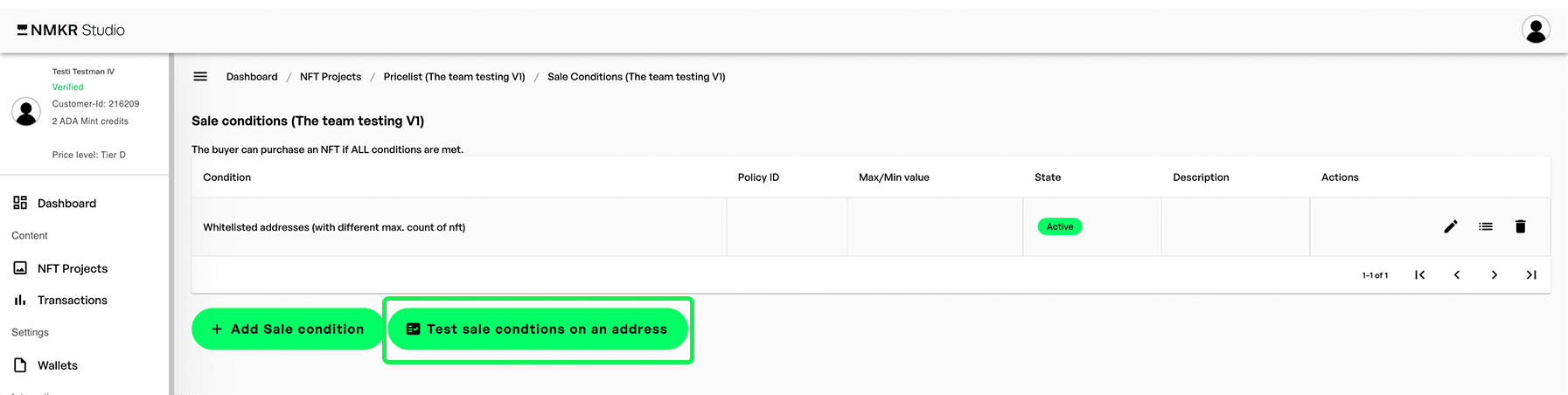This screenshot has width=1568, height=395.
Task: Go to the previous table page
Action: (1457, 274)
